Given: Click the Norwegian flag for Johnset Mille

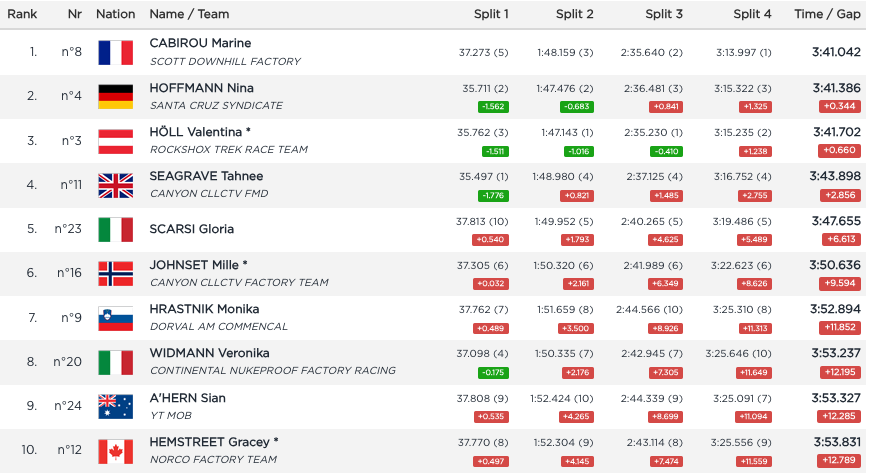Looking at the screenshot, I should click(x=115, y=273).
